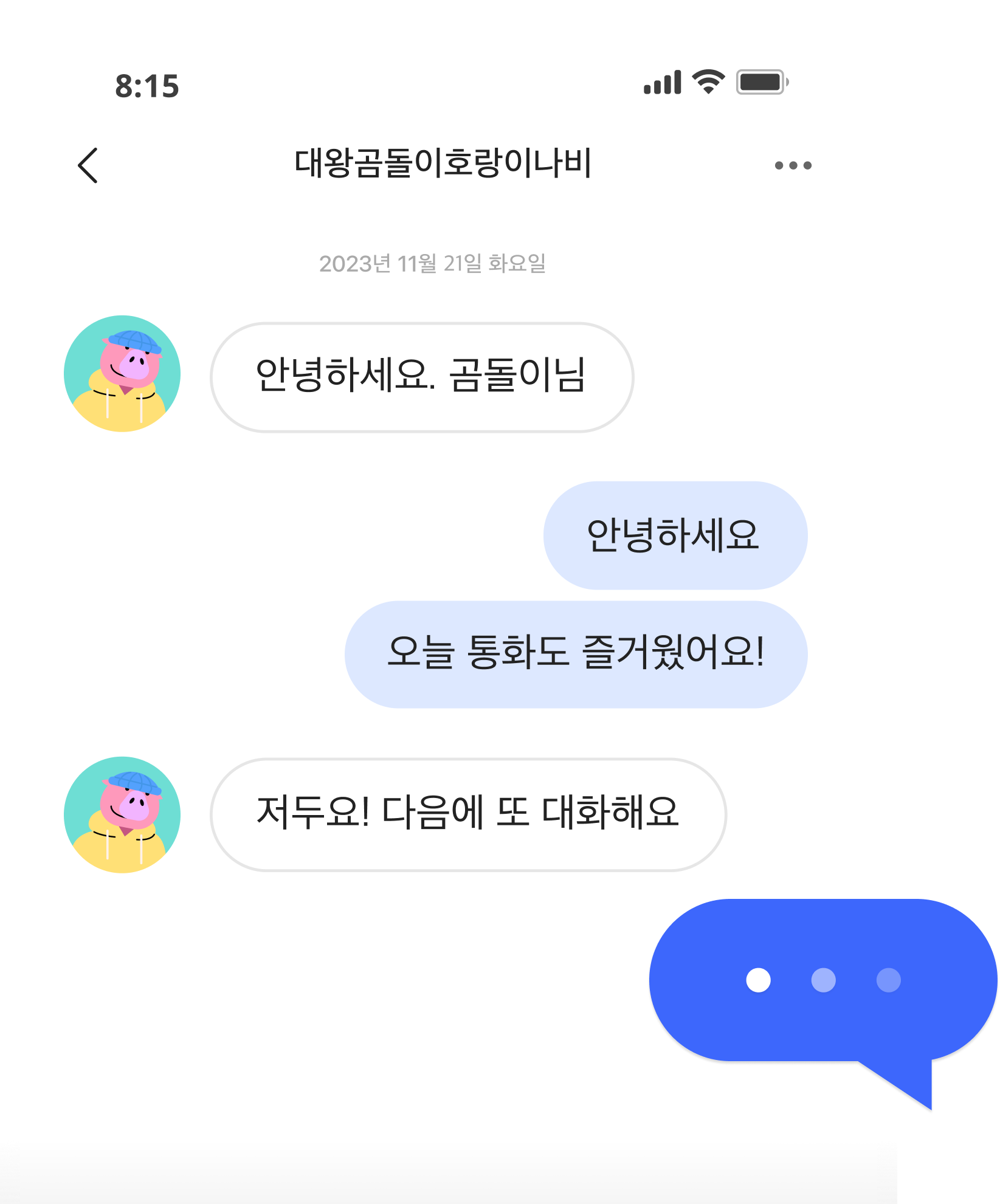Tap the sent bubble 오늘 통화도 즐거웠어요!
The height and width of the screenshot is (1204, 1000).
[576, 654]
